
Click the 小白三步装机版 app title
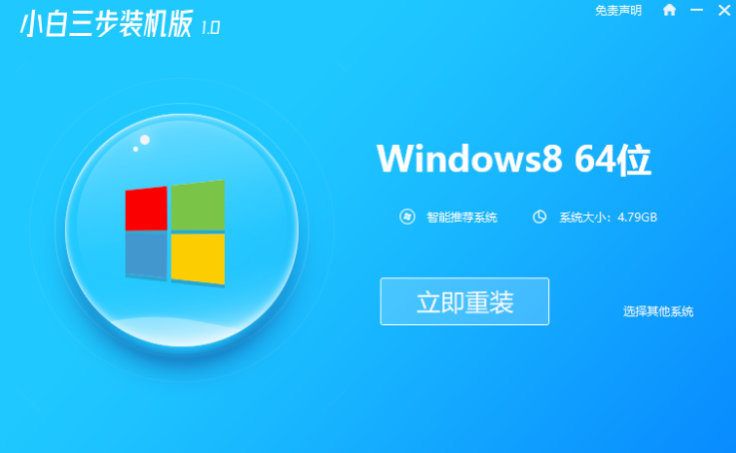(107, 23)
